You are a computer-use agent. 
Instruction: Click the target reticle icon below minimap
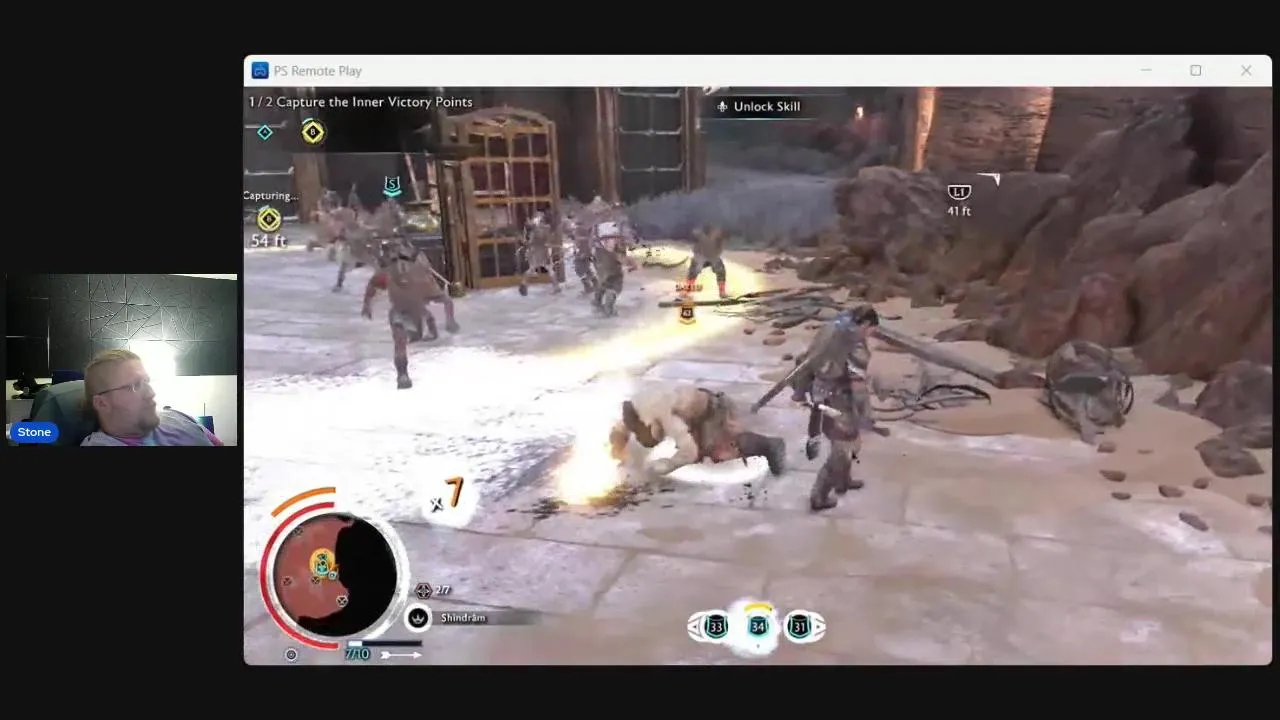[x=291, y=655]
